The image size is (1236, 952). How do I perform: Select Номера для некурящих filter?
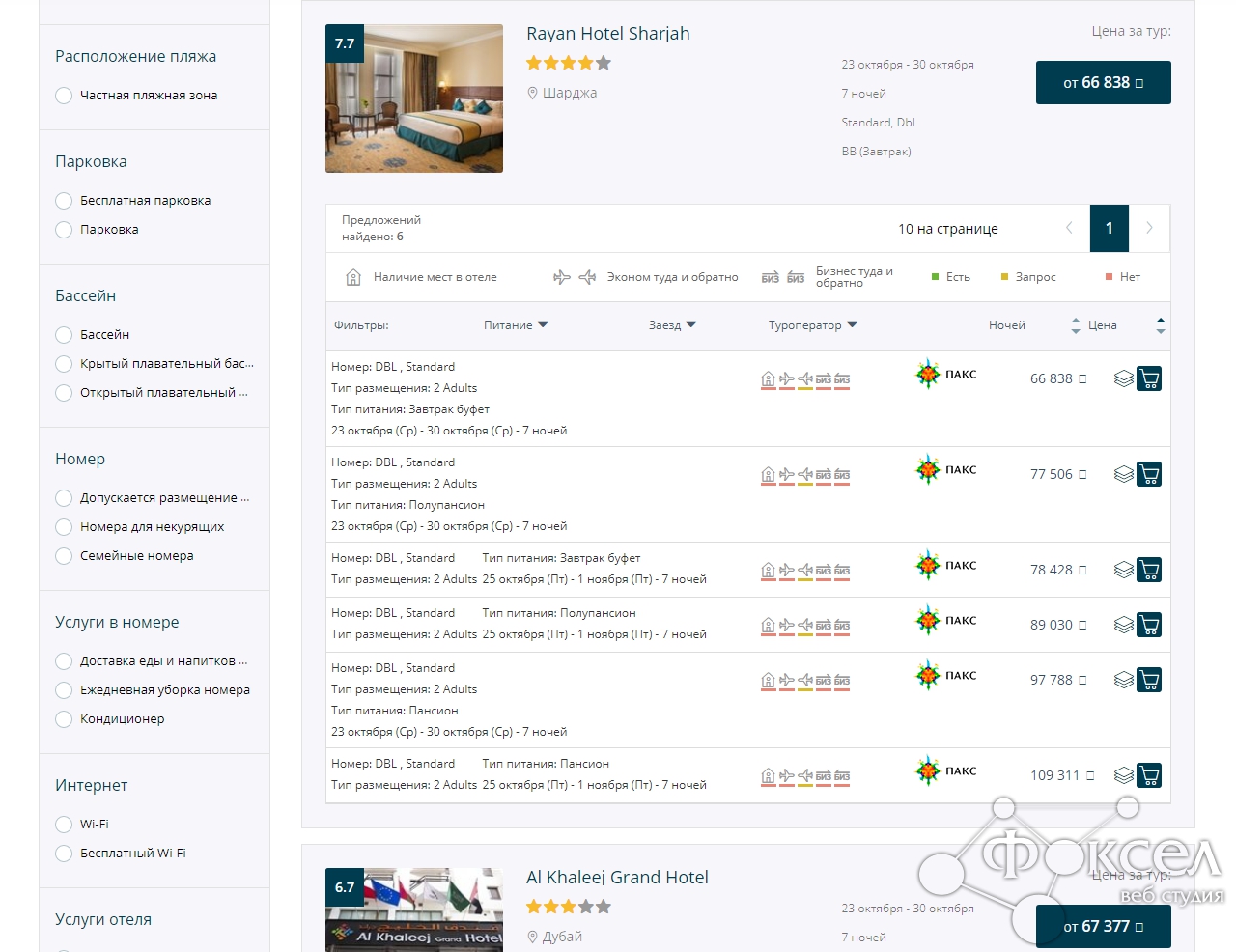64,527
